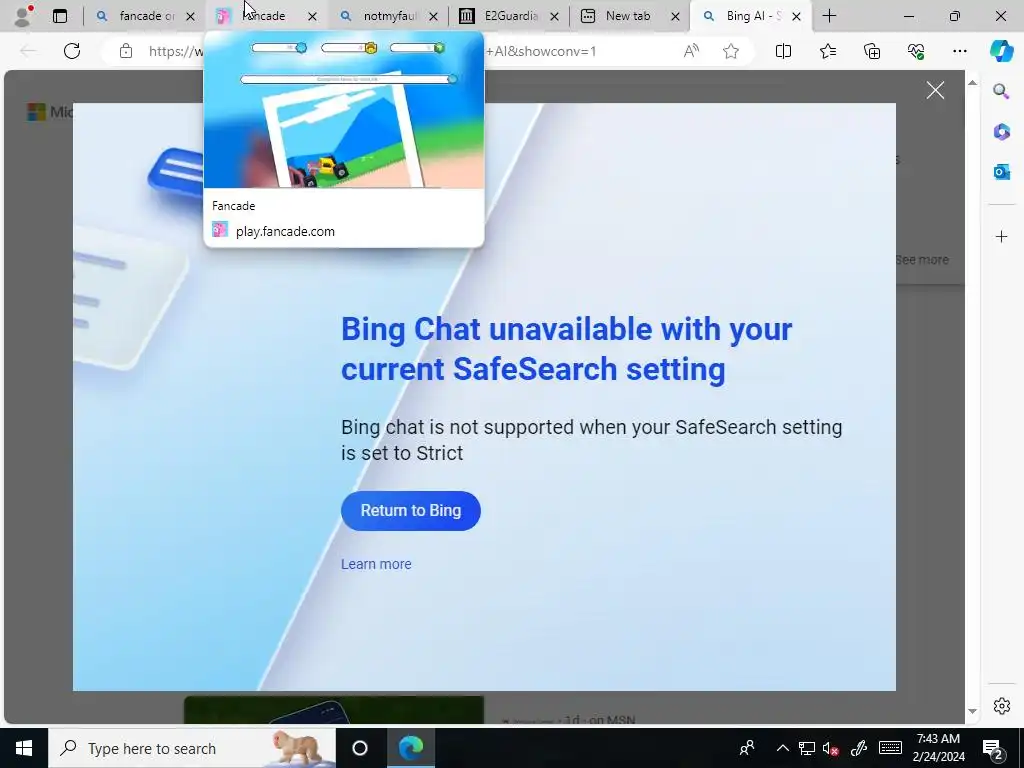Screen dimensions: 1024x768
Task: Click Microsoft Edge taskbar icon
Action: tap(410, 748)
